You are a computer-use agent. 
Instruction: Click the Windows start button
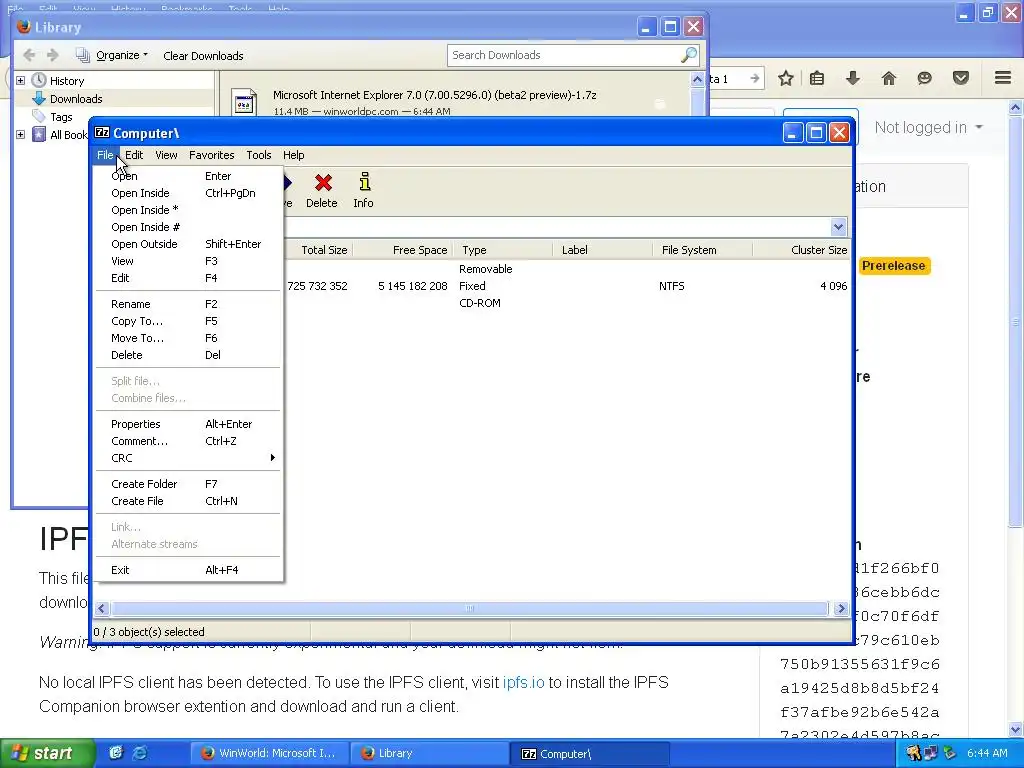pos(47,753)
